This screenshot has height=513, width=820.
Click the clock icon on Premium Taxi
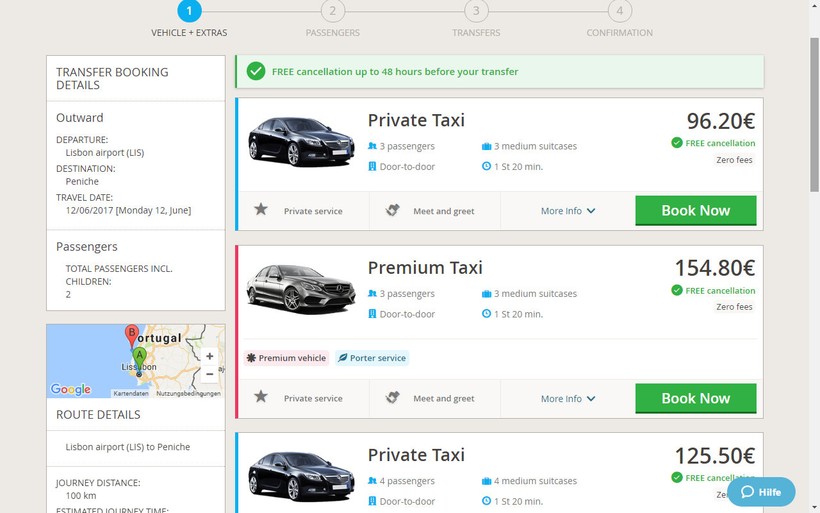pos(486,314)
